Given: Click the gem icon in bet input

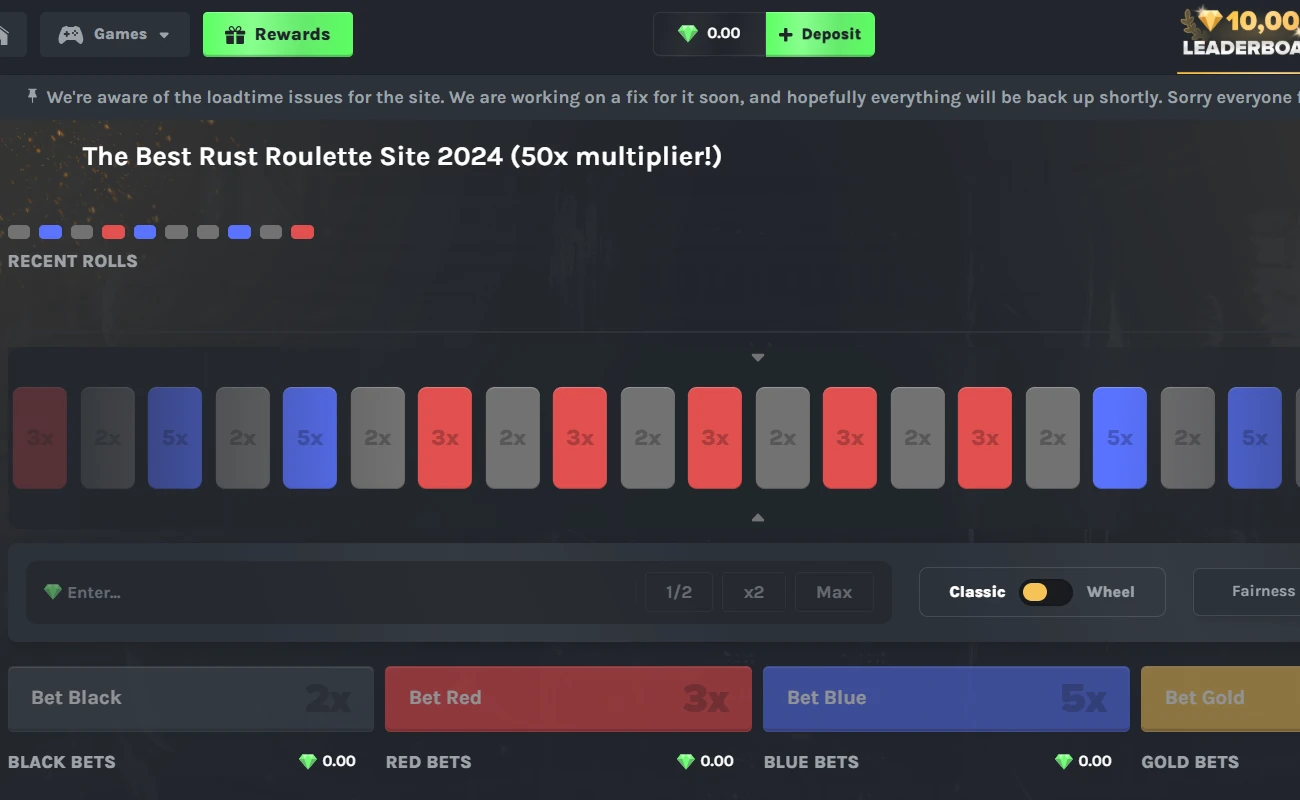Looking at the screenshot, I should (x=53, y=592).
